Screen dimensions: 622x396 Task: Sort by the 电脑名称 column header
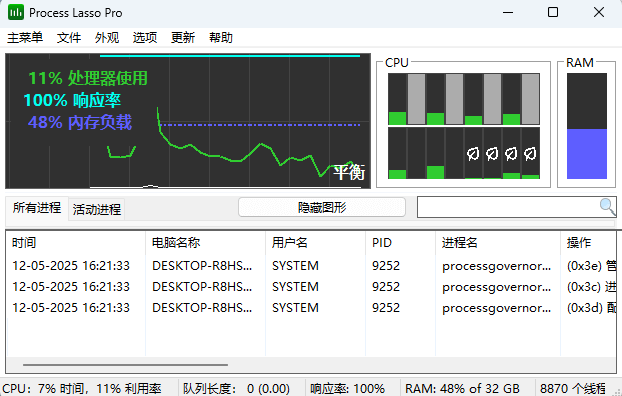tap(205, 242)
